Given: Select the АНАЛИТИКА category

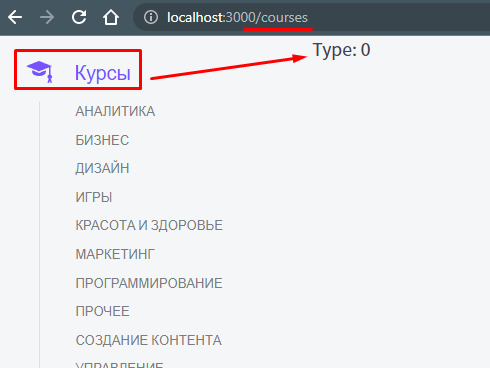Looking at the screenshot, I should (x=115, y=111).
